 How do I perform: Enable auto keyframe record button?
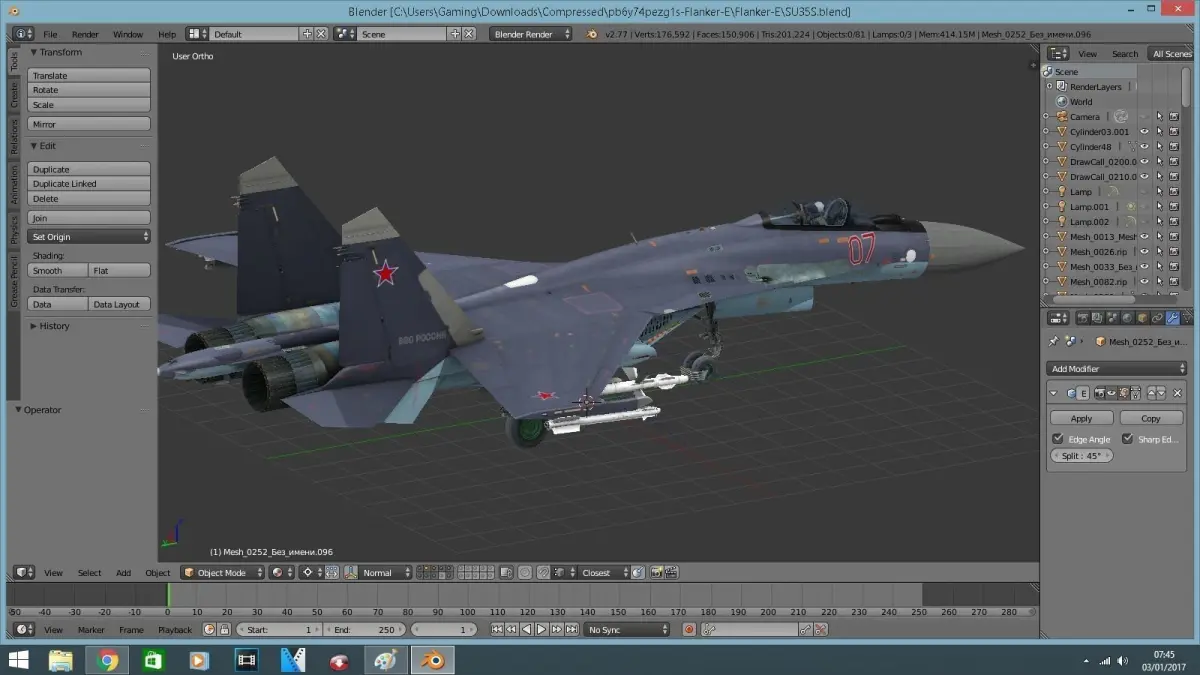[689, 630]
